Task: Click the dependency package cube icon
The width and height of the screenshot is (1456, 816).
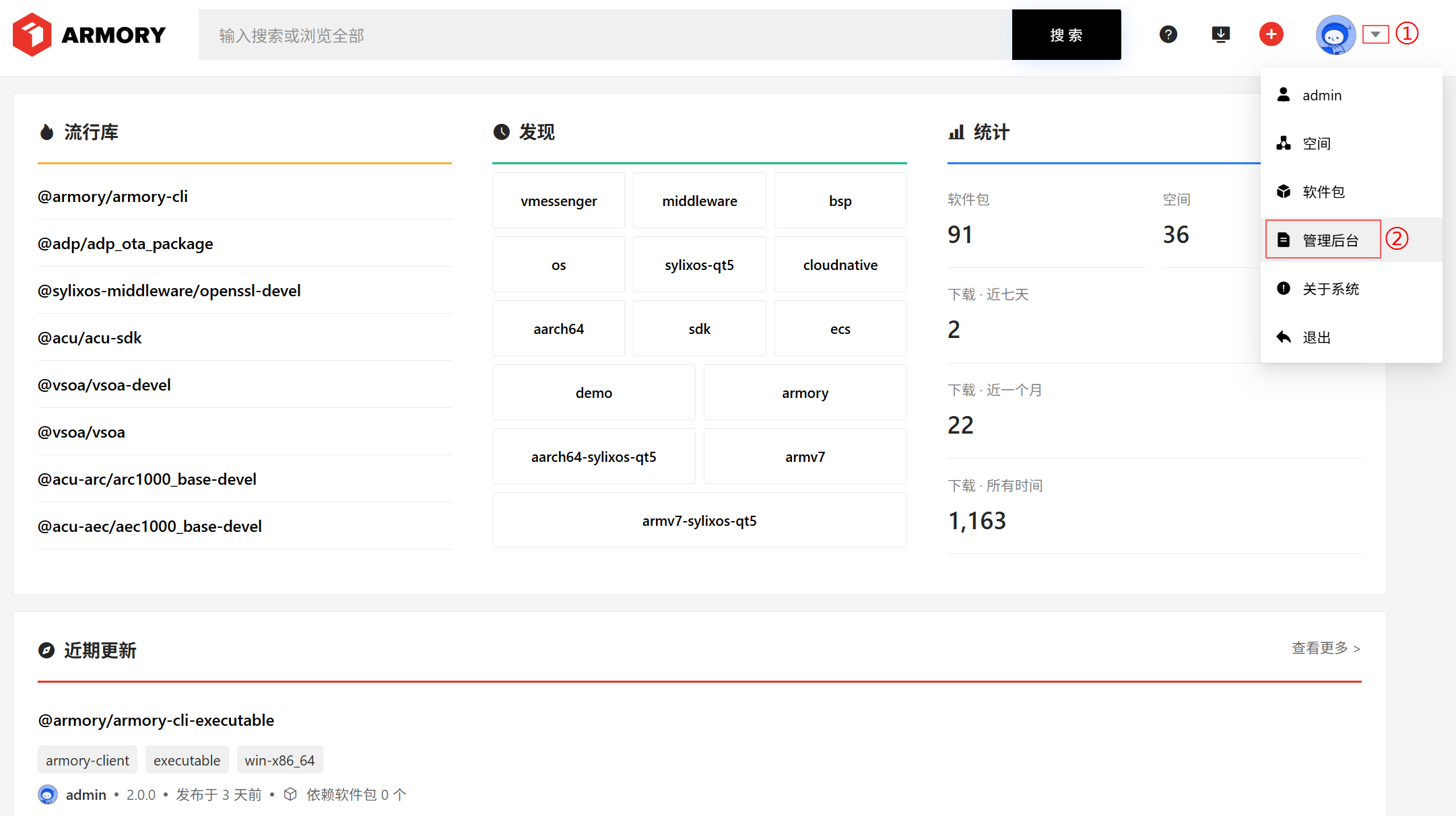Action: click(x=290, y=794)
